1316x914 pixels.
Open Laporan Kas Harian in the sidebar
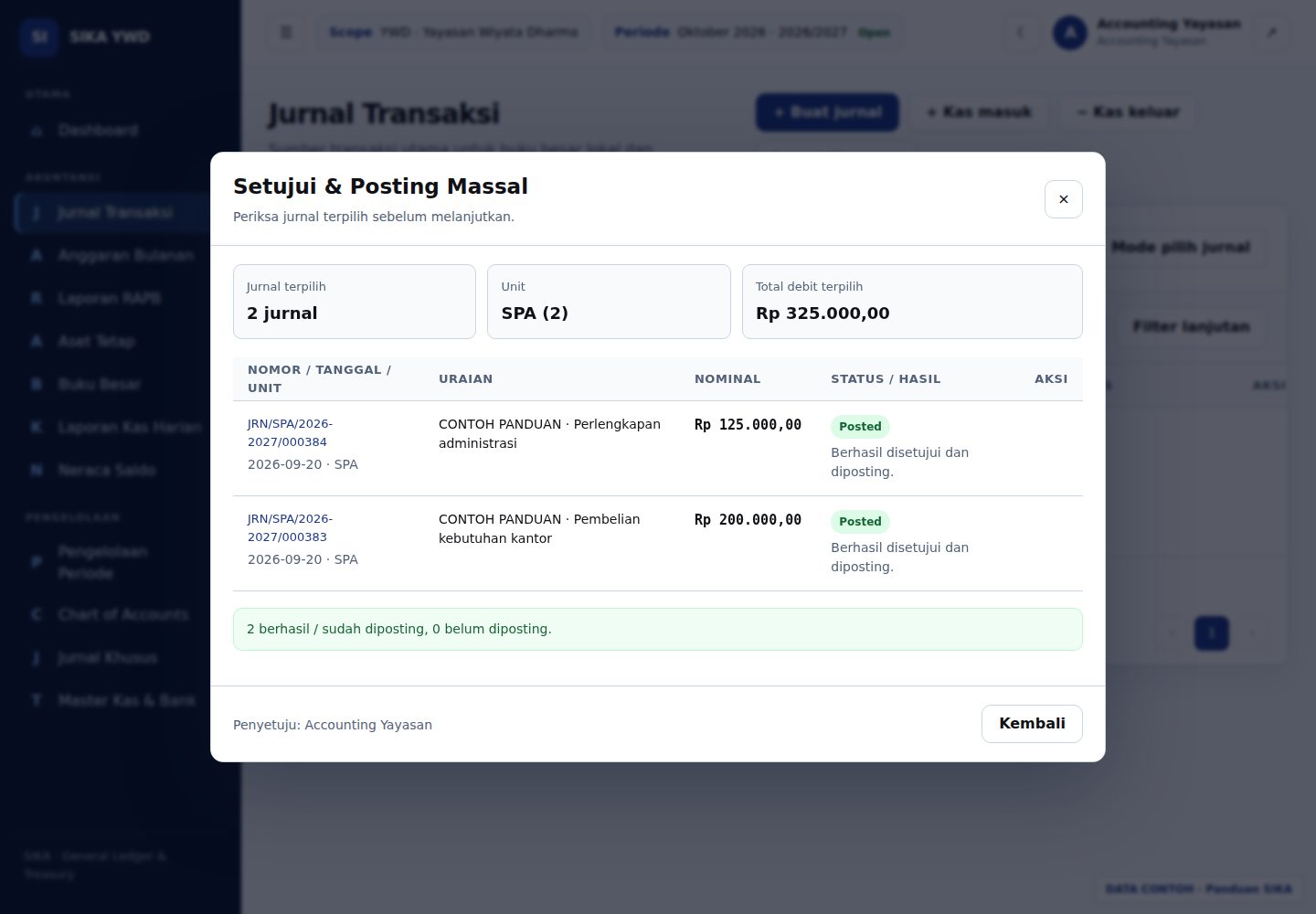[119, 428]
